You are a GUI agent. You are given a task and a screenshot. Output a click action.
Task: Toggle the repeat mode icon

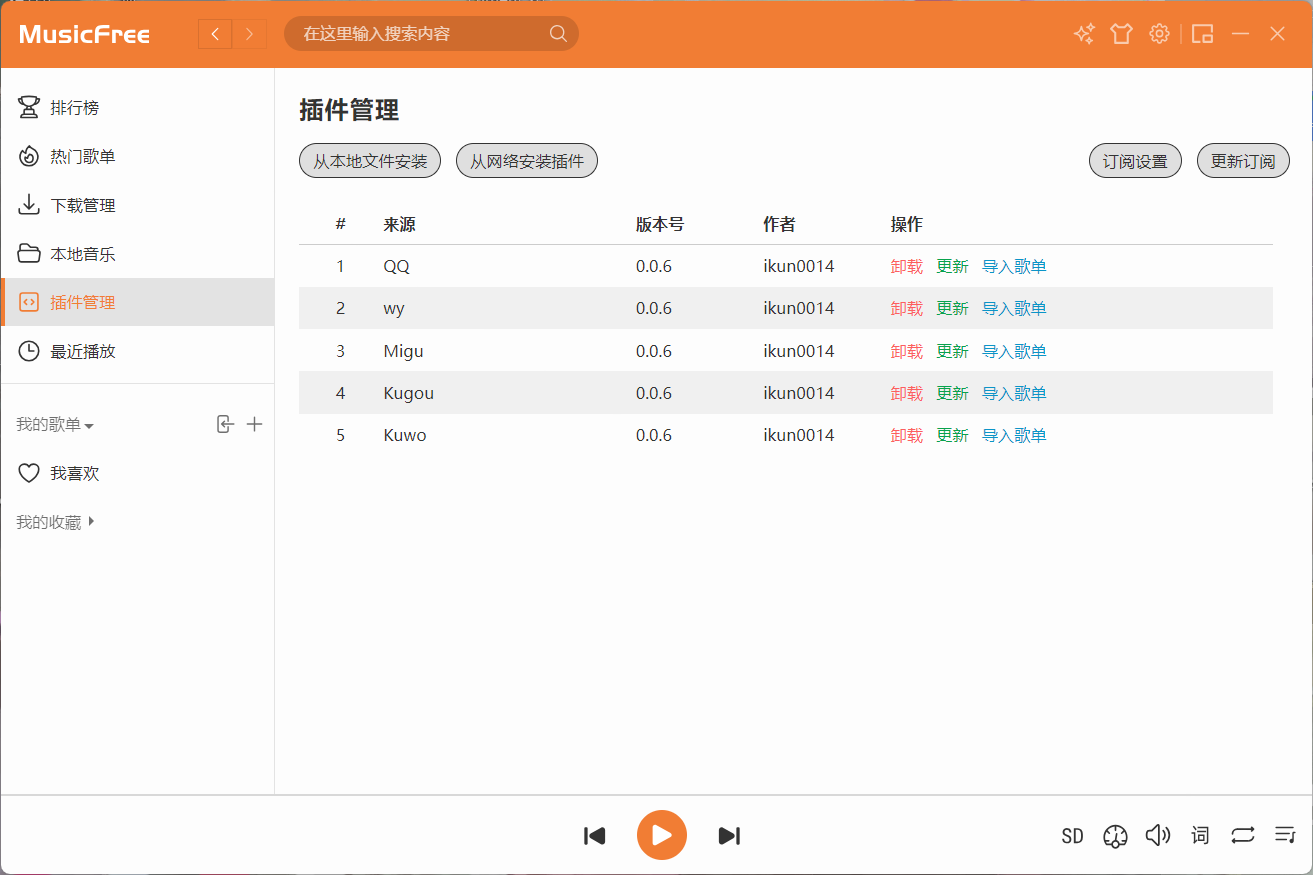click(1243, 835)
